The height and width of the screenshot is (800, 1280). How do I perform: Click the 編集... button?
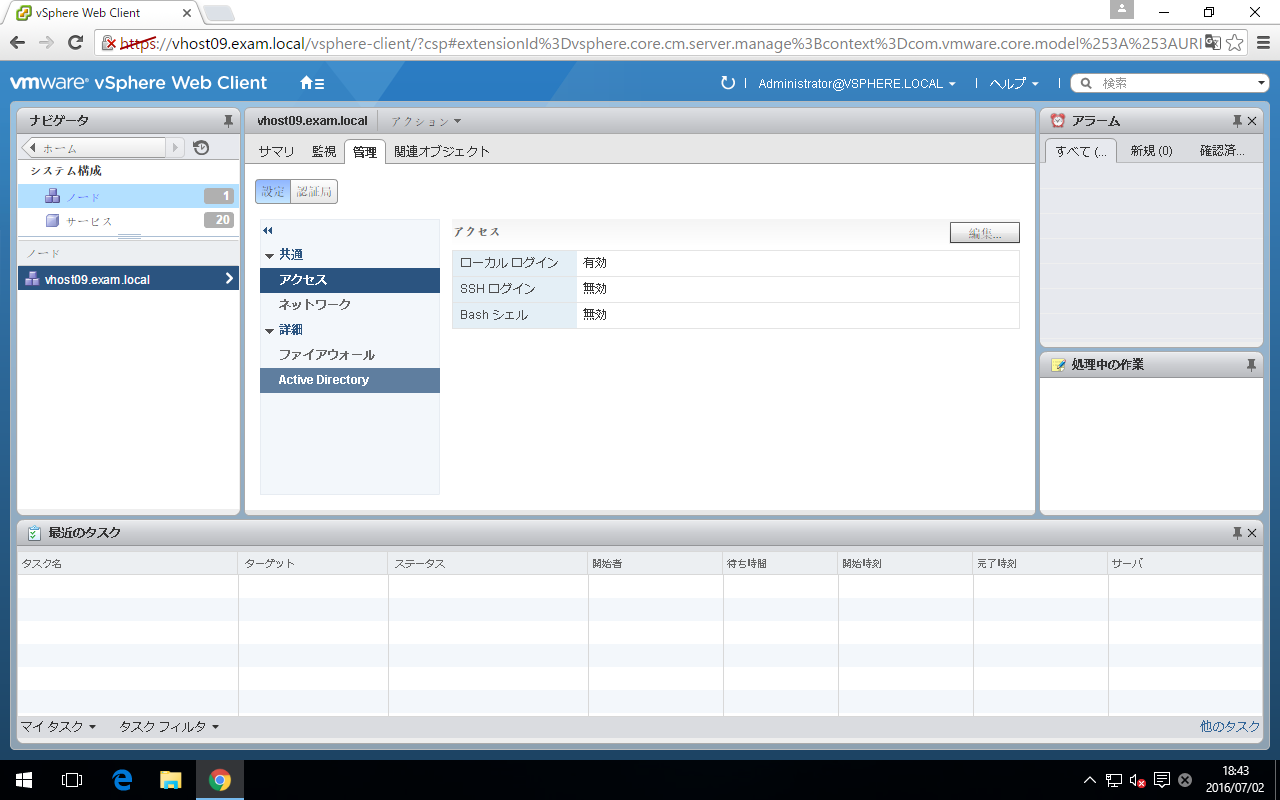pyautogui.click(x=984, y=233)
